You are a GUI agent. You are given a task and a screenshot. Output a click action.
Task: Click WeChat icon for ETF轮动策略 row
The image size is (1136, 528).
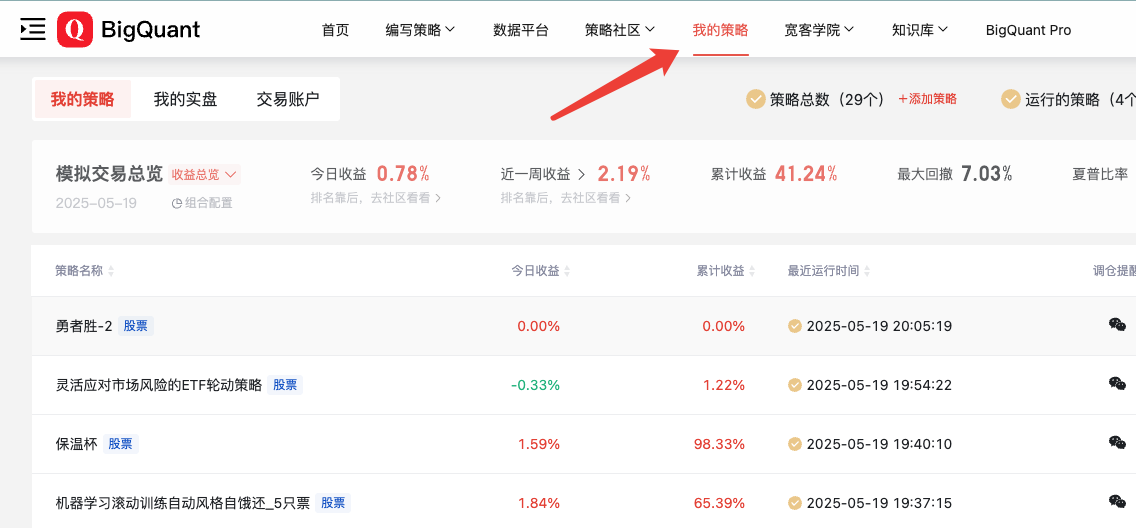(x=1117, y=384)
